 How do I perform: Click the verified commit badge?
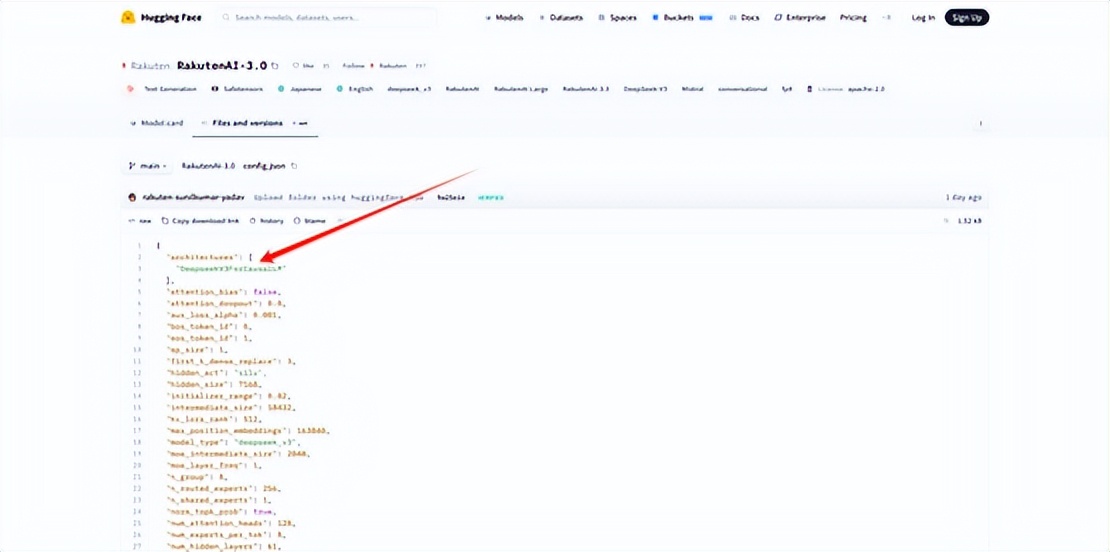click(490, 197)
